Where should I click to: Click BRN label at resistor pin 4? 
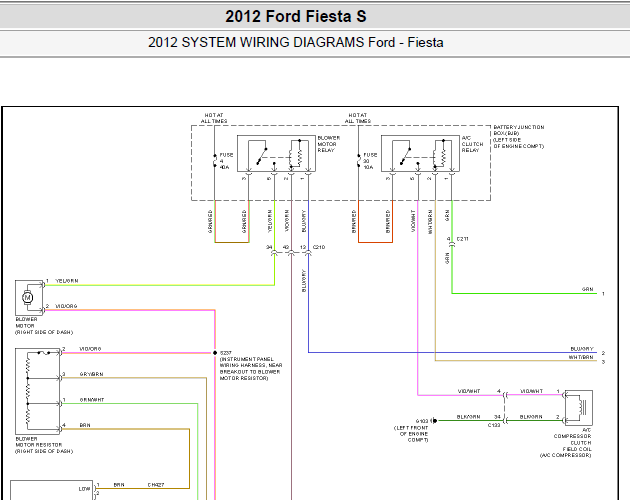point(85,425)
